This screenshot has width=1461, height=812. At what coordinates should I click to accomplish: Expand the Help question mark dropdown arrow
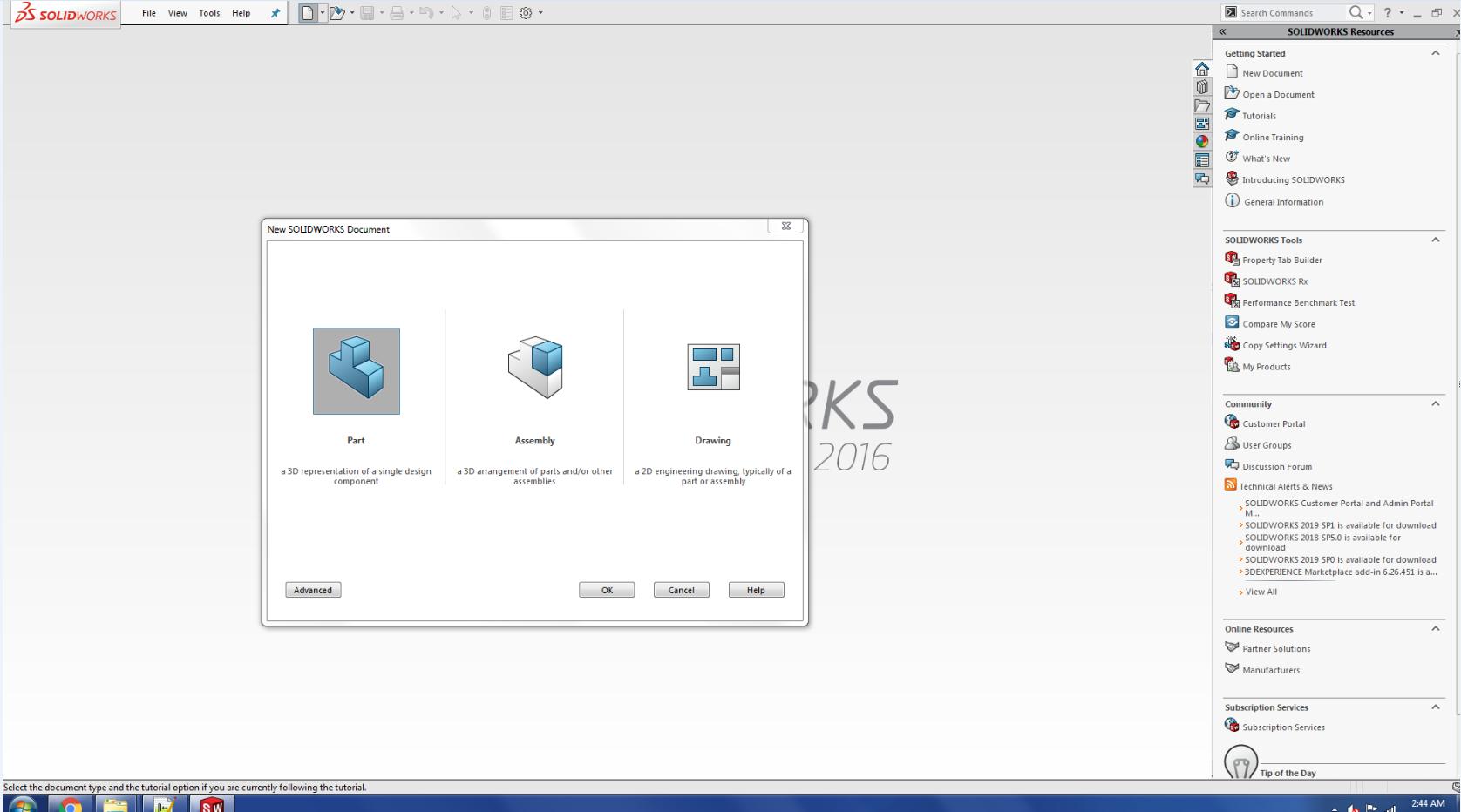(1401, 13)
